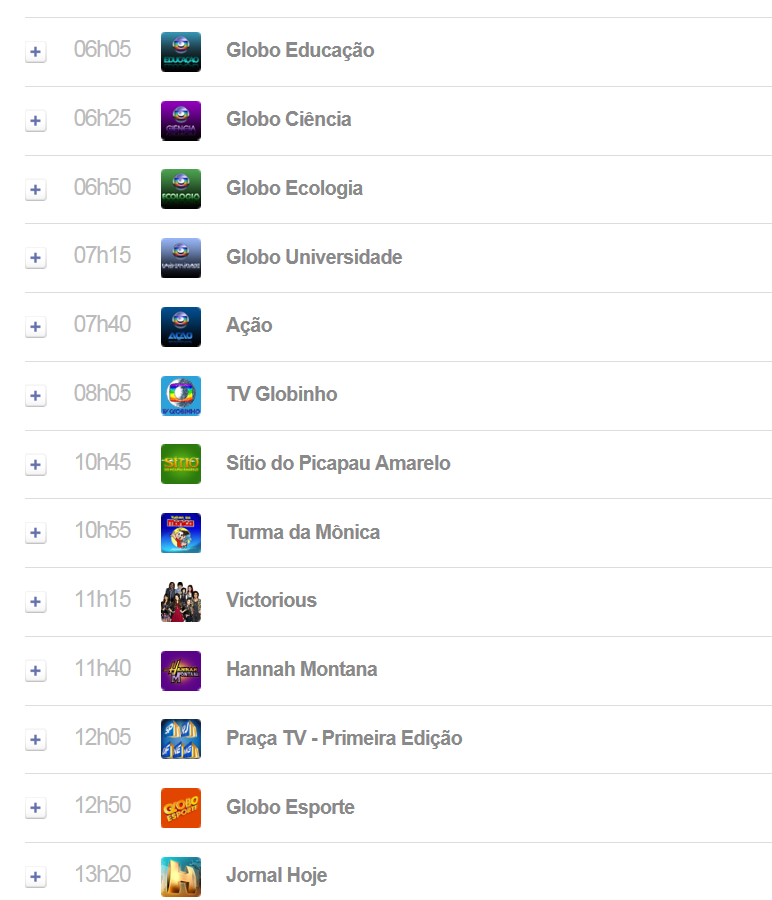This screenshot has height=900, width=772.
Task: Expand the 13h20 Jornal Hoje row
Action: 36,876
